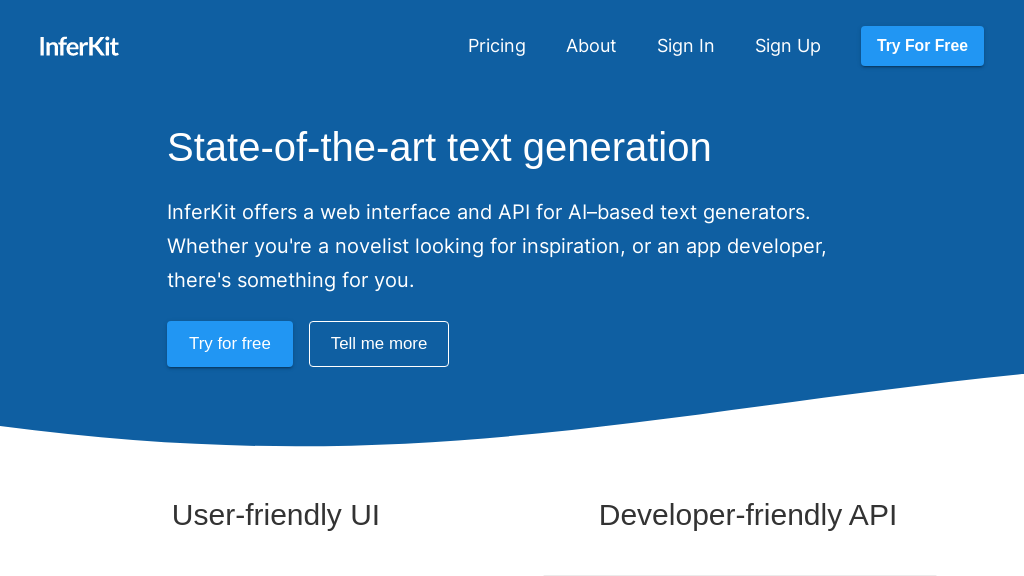1024x576 pixels.
Task: Click the thin divider line under Developer-friendly API
Action: point(740,575)
